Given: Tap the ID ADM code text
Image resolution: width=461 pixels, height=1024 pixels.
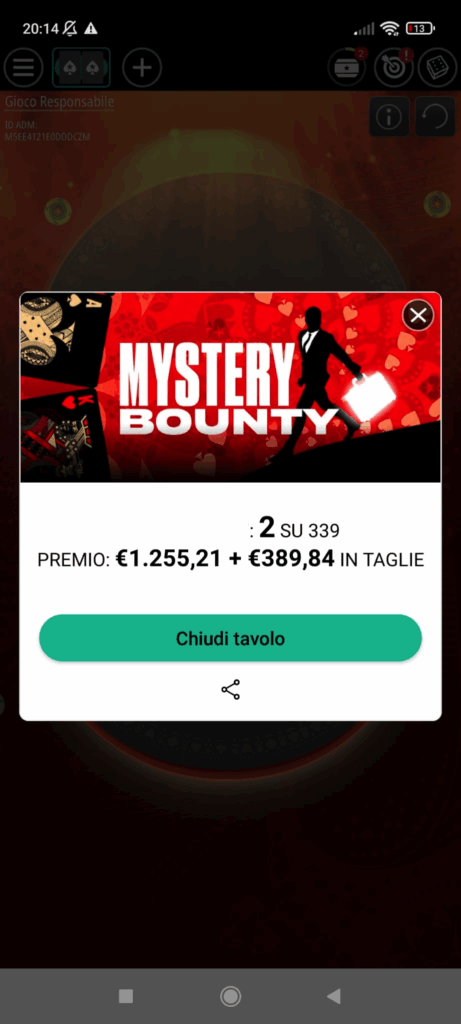Looking at the screenshot, I should (x=48, y=131).
